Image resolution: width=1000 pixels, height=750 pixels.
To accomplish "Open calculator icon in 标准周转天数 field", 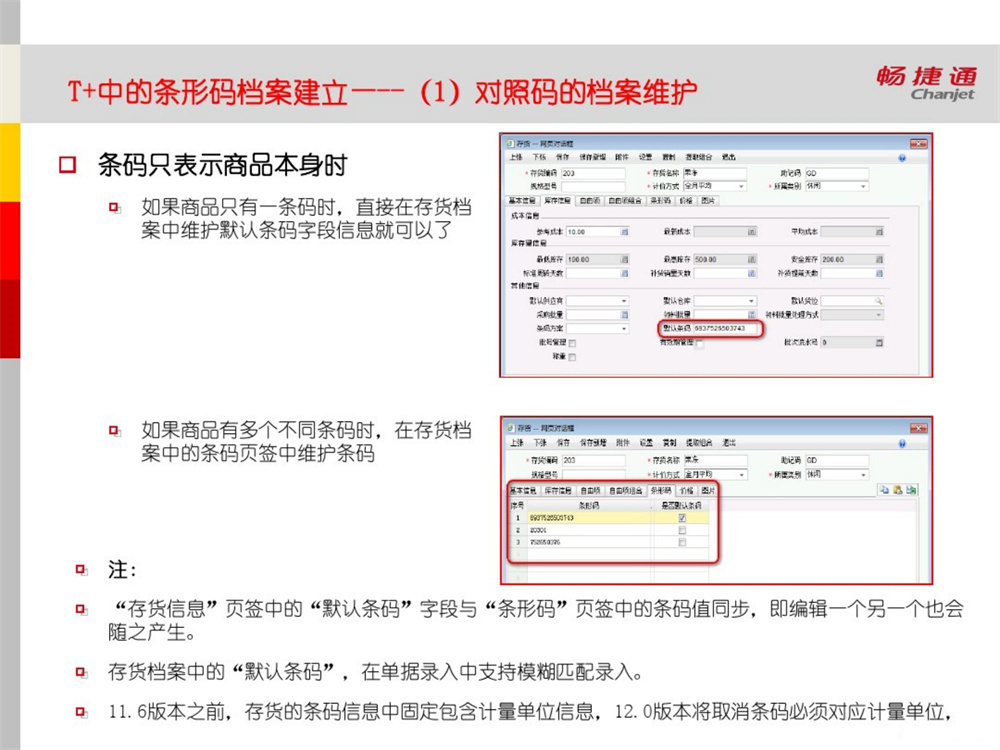I will [x=624, y=273].
